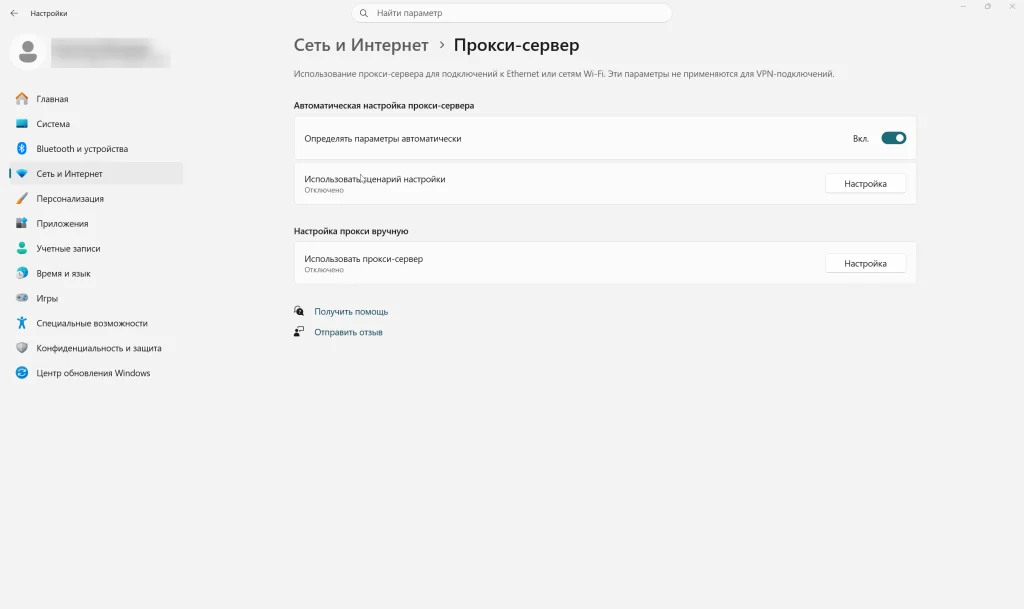Click Сеть и Интернет breadcrumb heading
The image size is (1024, 609).
pyautogui.click(x=361, y=45)
